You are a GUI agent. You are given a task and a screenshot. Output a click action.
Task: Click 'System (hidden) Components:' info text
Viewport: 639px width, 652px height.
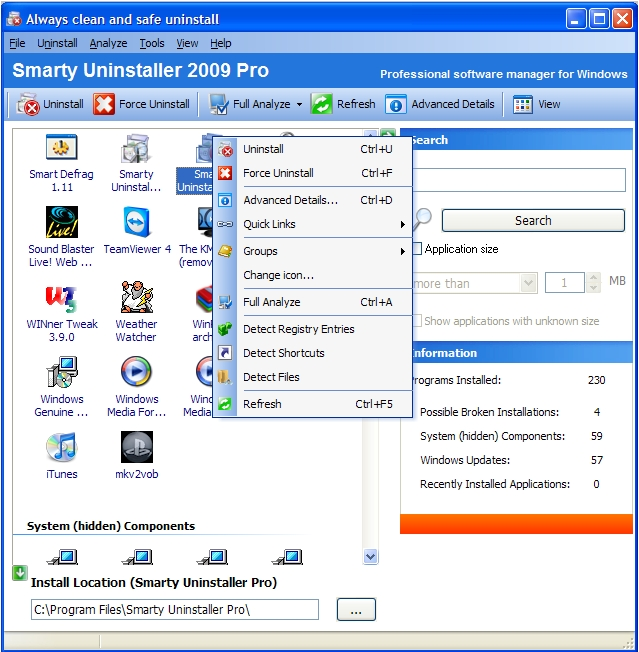pos(492,436)
